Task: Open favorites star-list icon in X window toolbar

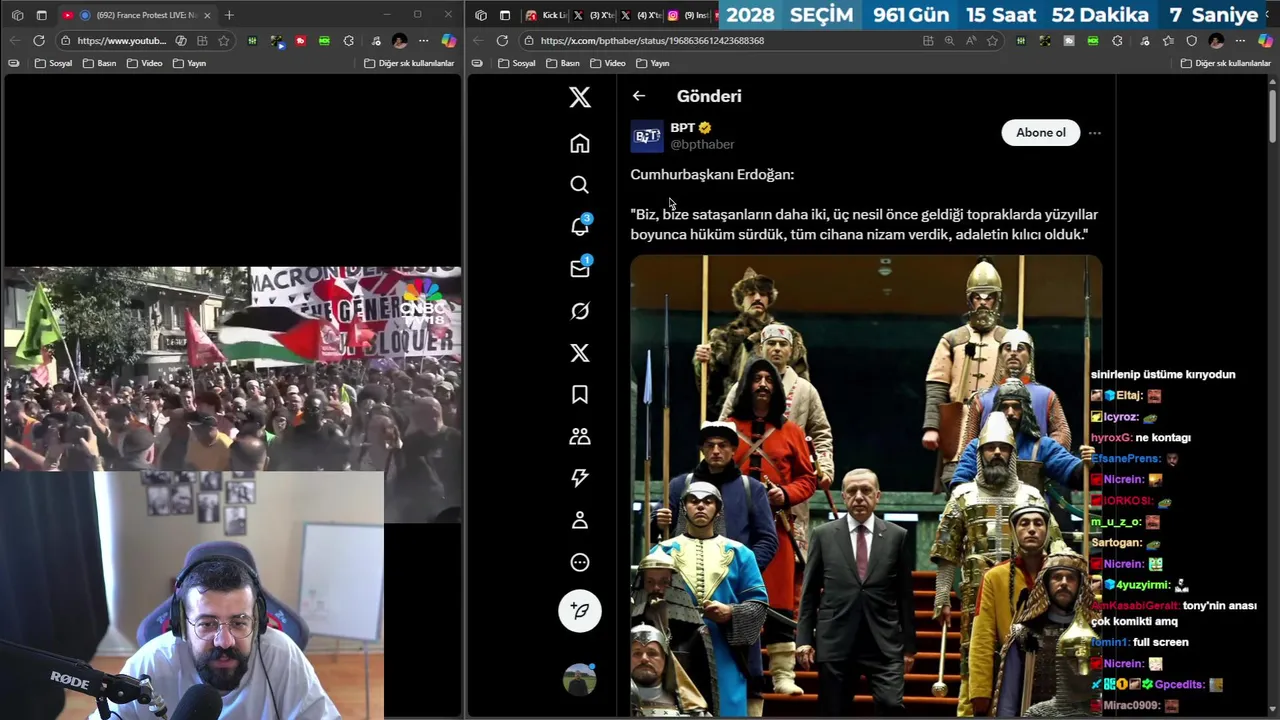Action: 1168,41
